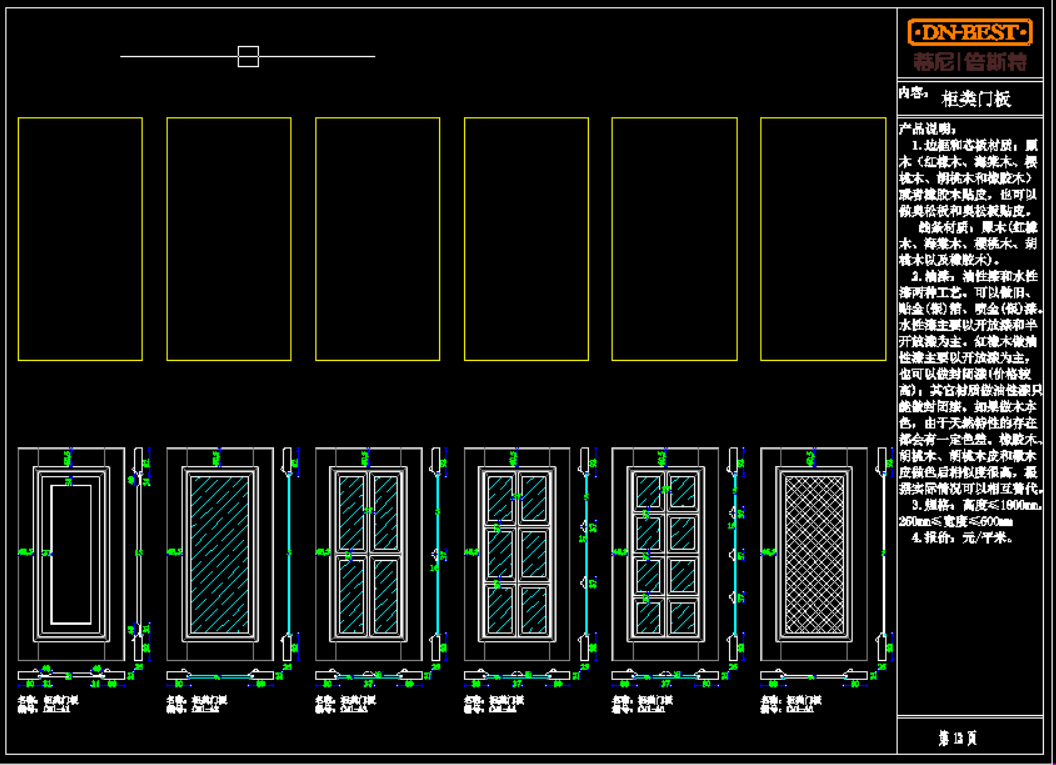Image resolution: width=1056 pixels, height=765 pixels.
Task: Pick the six-pane glass door drawing
Action: 517,553
